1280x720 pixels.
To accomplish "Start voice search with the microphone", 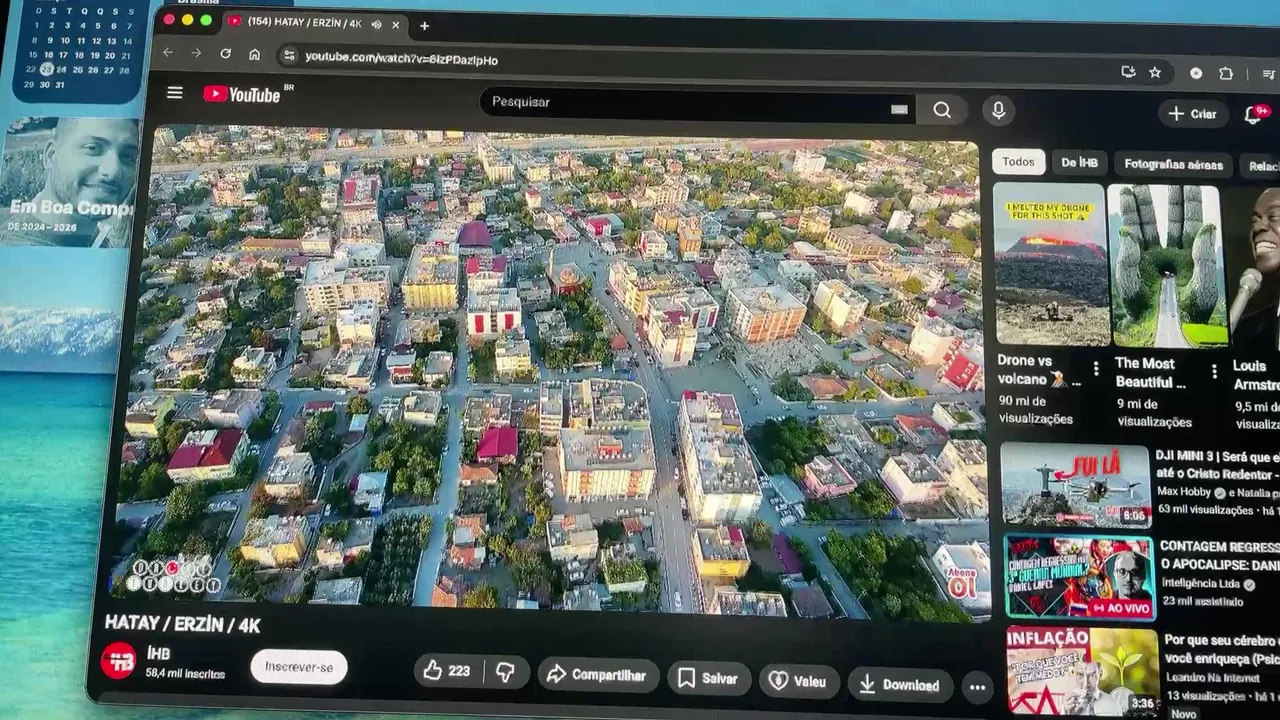I will (x=998, y=111).
